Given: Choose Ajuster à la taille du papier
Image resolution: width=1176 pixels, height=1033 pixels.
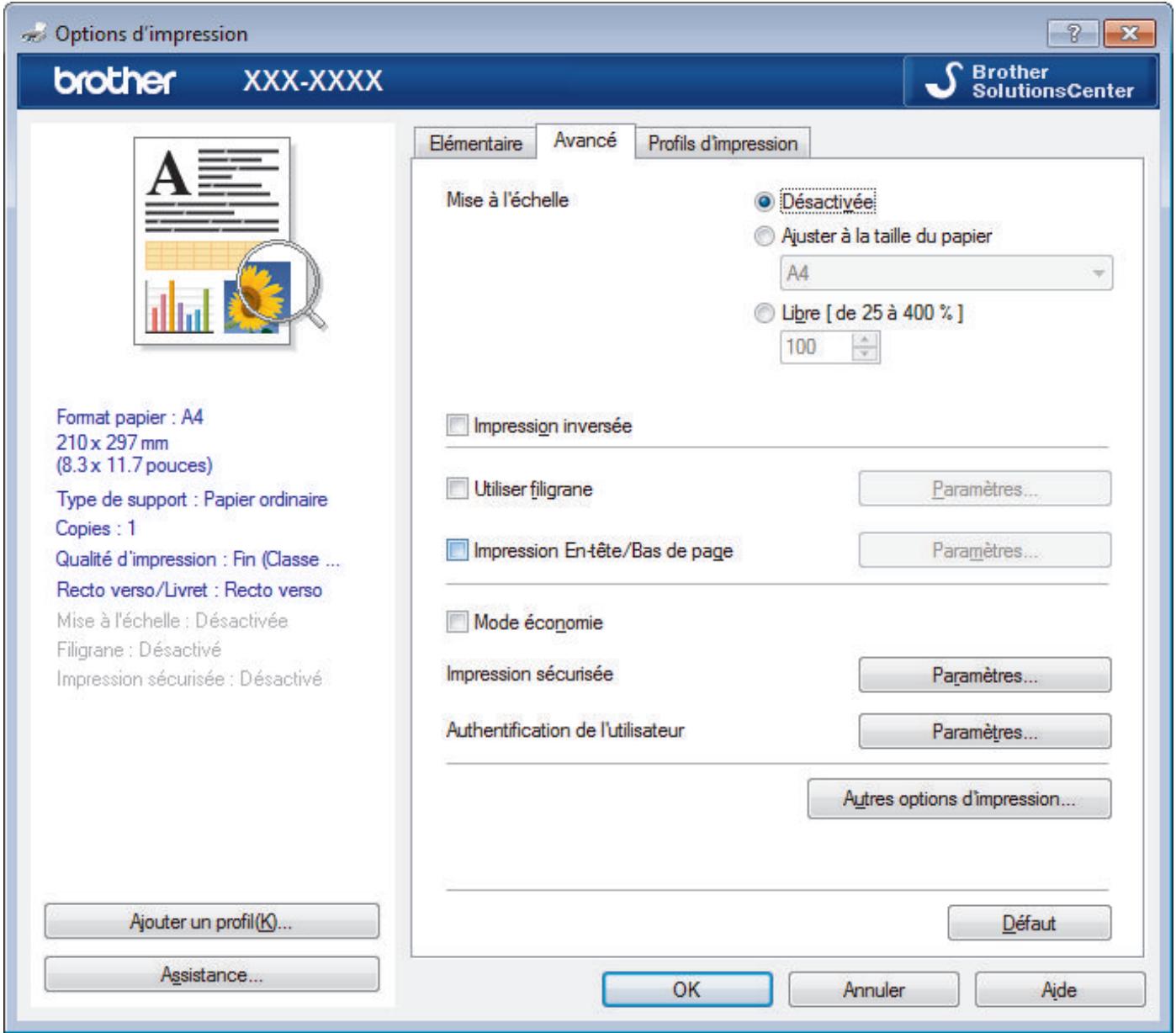Looking at the screenshot, I should click(x=764, y=236).
